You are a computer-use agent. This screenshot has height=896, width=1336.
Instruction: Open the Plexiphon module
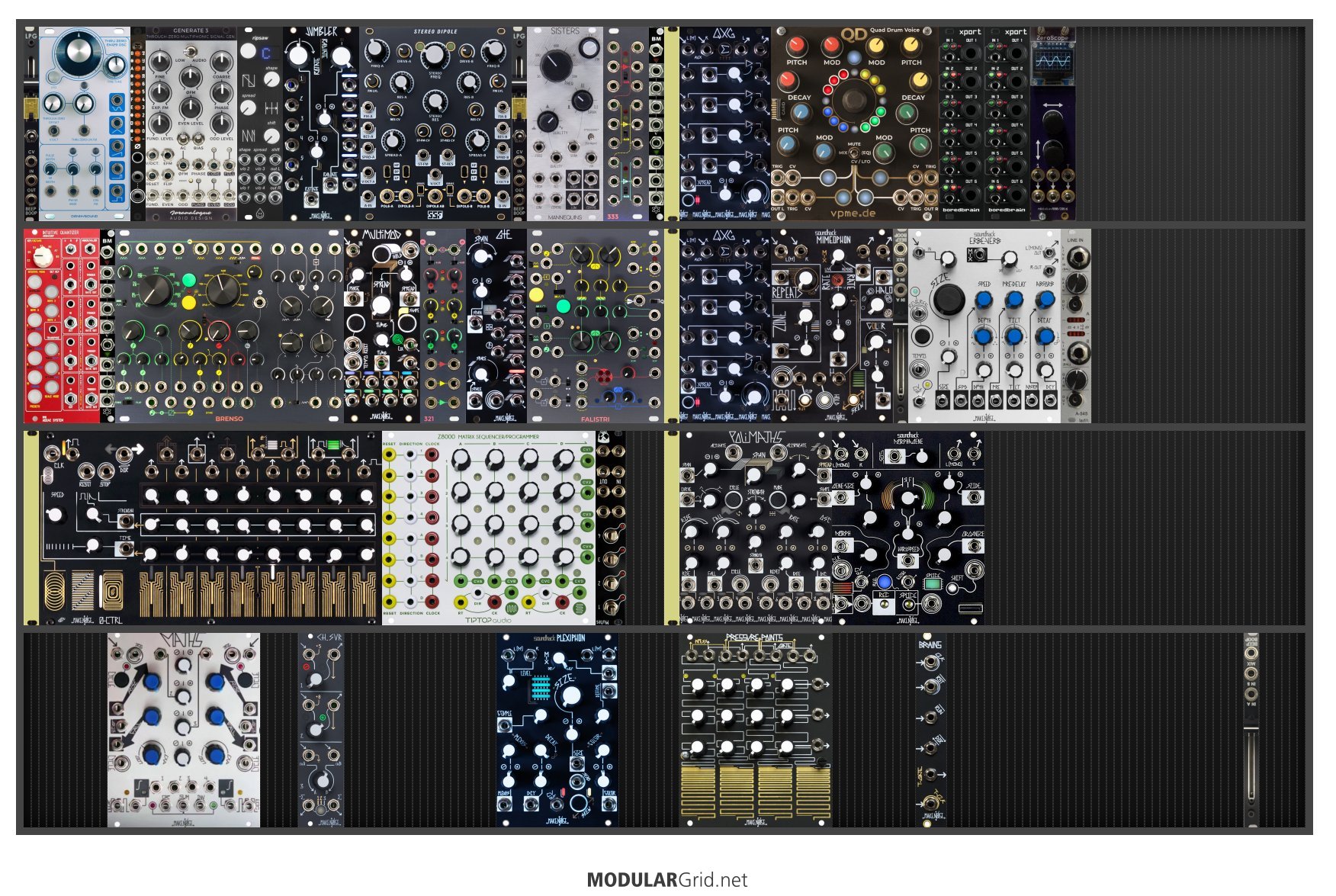click(x=557, y=731)
